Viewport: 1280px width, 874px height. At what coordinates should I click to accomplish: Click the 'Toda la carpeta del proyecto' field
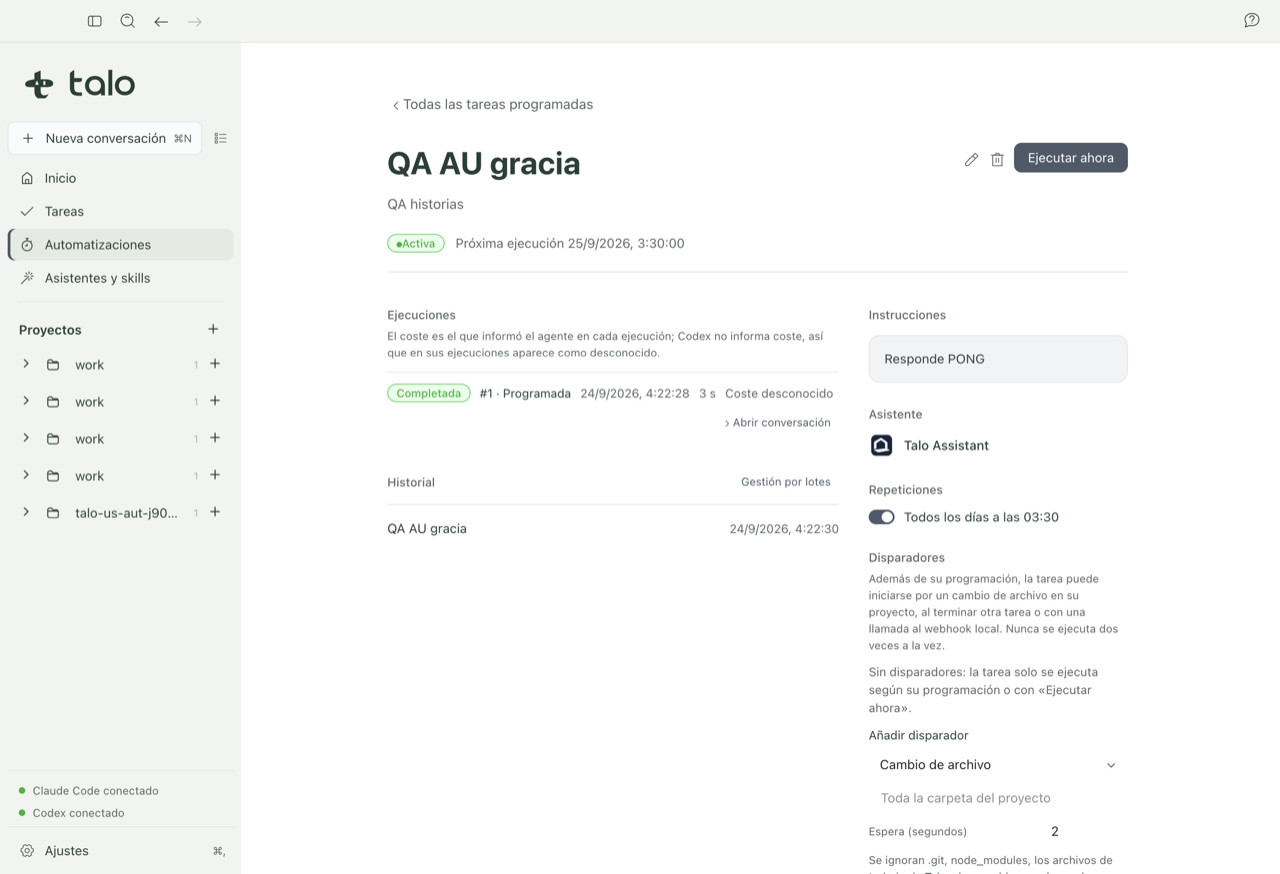(998, 798)
